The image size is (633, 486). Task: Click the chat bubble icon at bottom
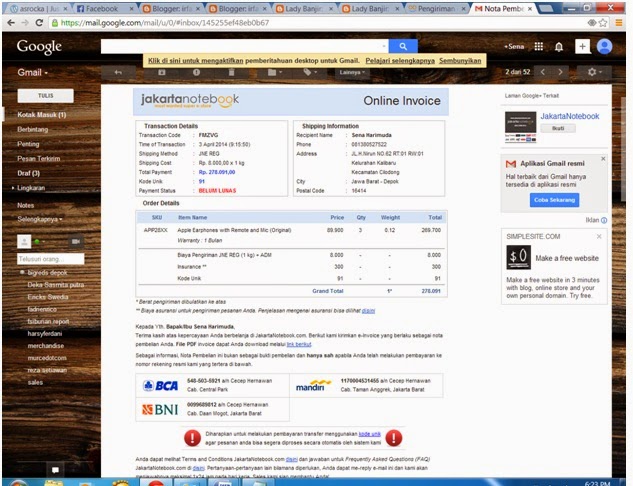tap(55, 470)
